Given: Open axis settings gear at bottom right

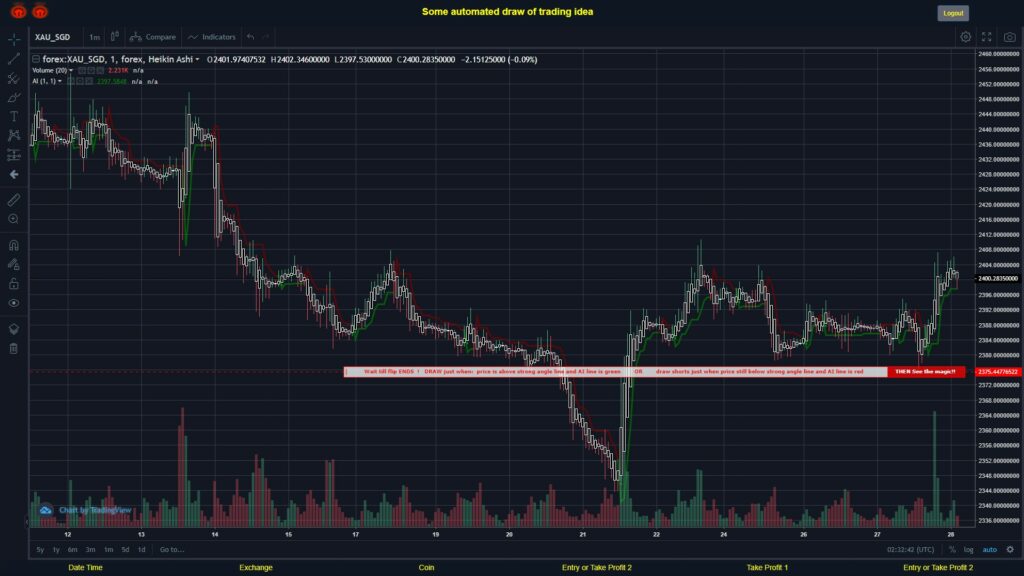Looking at the screenshot, I should 1010,550.
